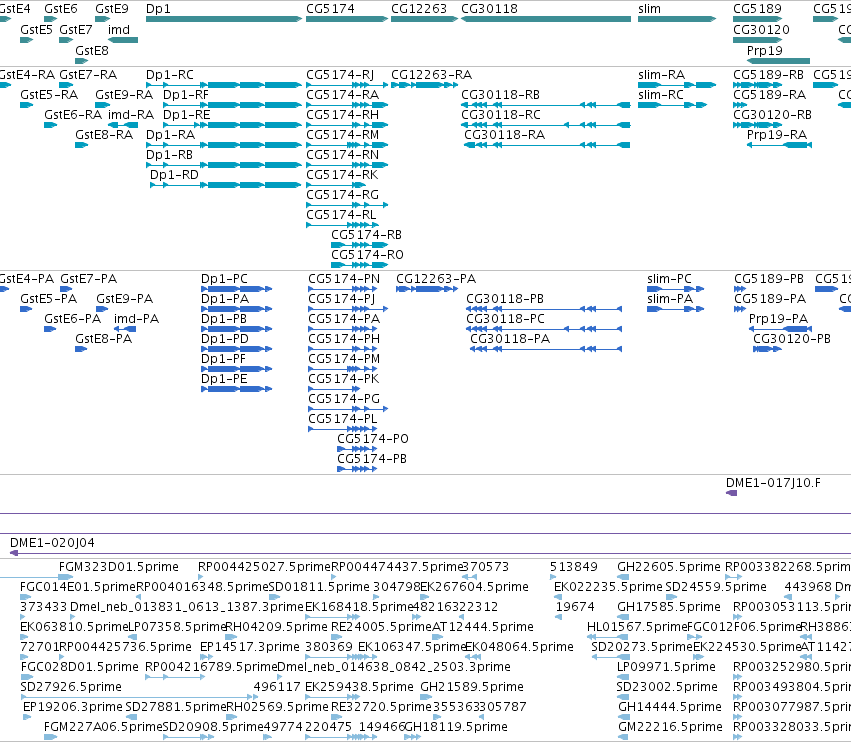Select transcript CG30118-RB
Image resolution: width=851 pixels, height=742 pixels.
(500, 94)
